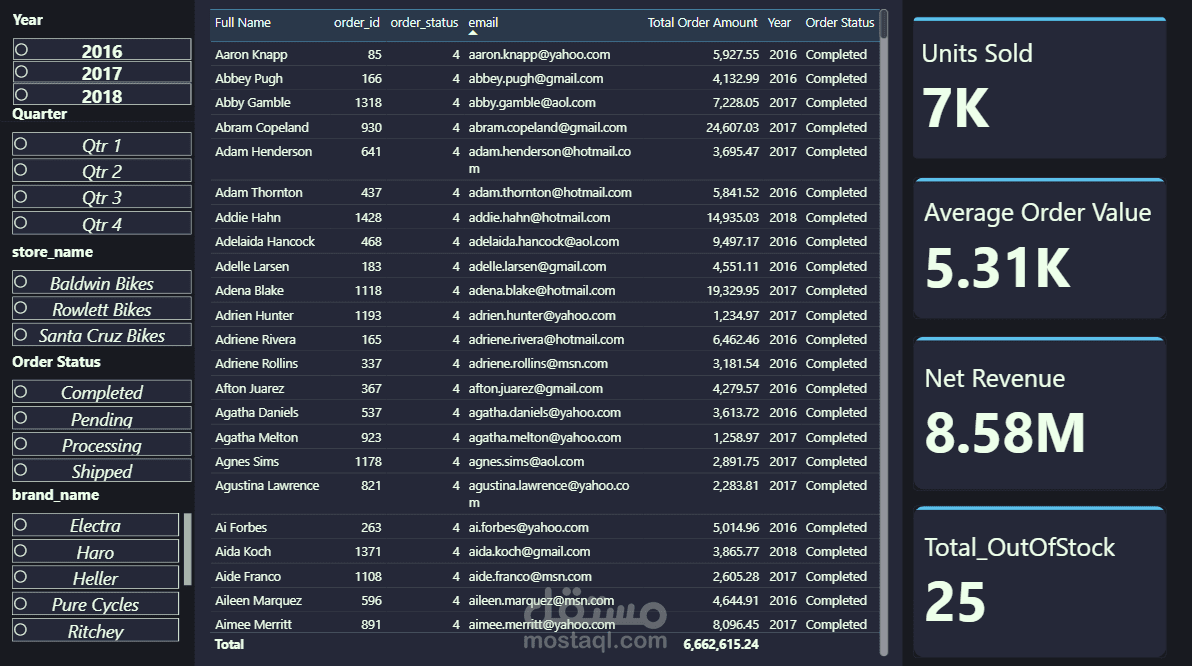Open the Average Order Value card
This screenshot has height=666, width=1192.
pyautogui.click(x=1039, y=248)
